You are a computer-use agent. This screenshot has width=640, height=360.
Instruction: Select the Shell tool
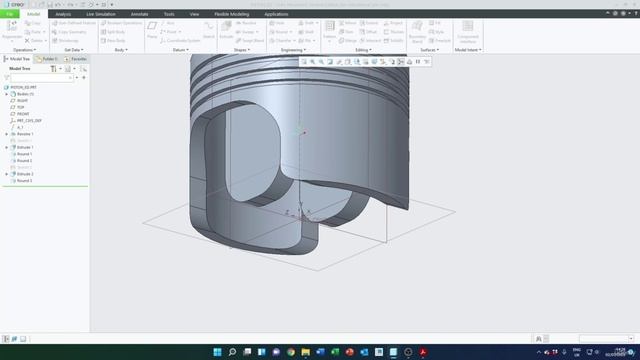(306, 32)
